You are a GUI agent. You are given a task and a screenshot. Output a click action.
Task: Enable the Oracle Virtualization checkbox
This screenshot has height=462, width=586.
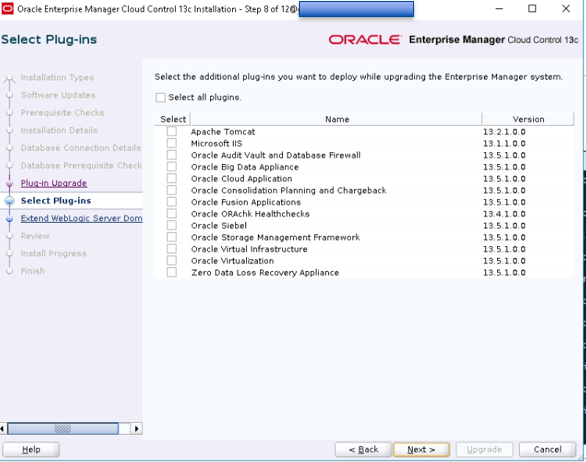tap(172, 261)
